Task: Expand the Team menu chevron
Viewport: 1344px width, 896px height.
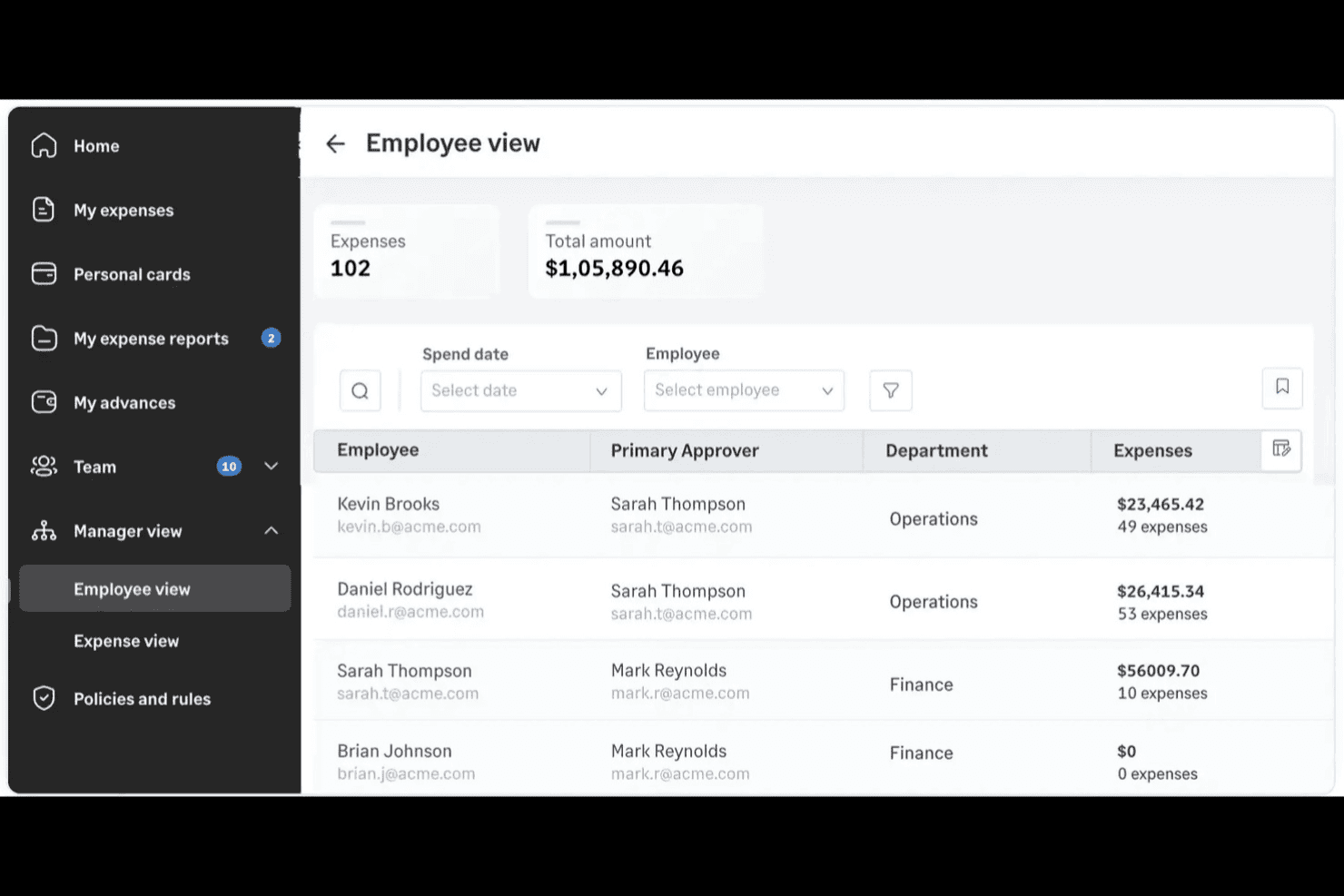Action: click(271, 467)
